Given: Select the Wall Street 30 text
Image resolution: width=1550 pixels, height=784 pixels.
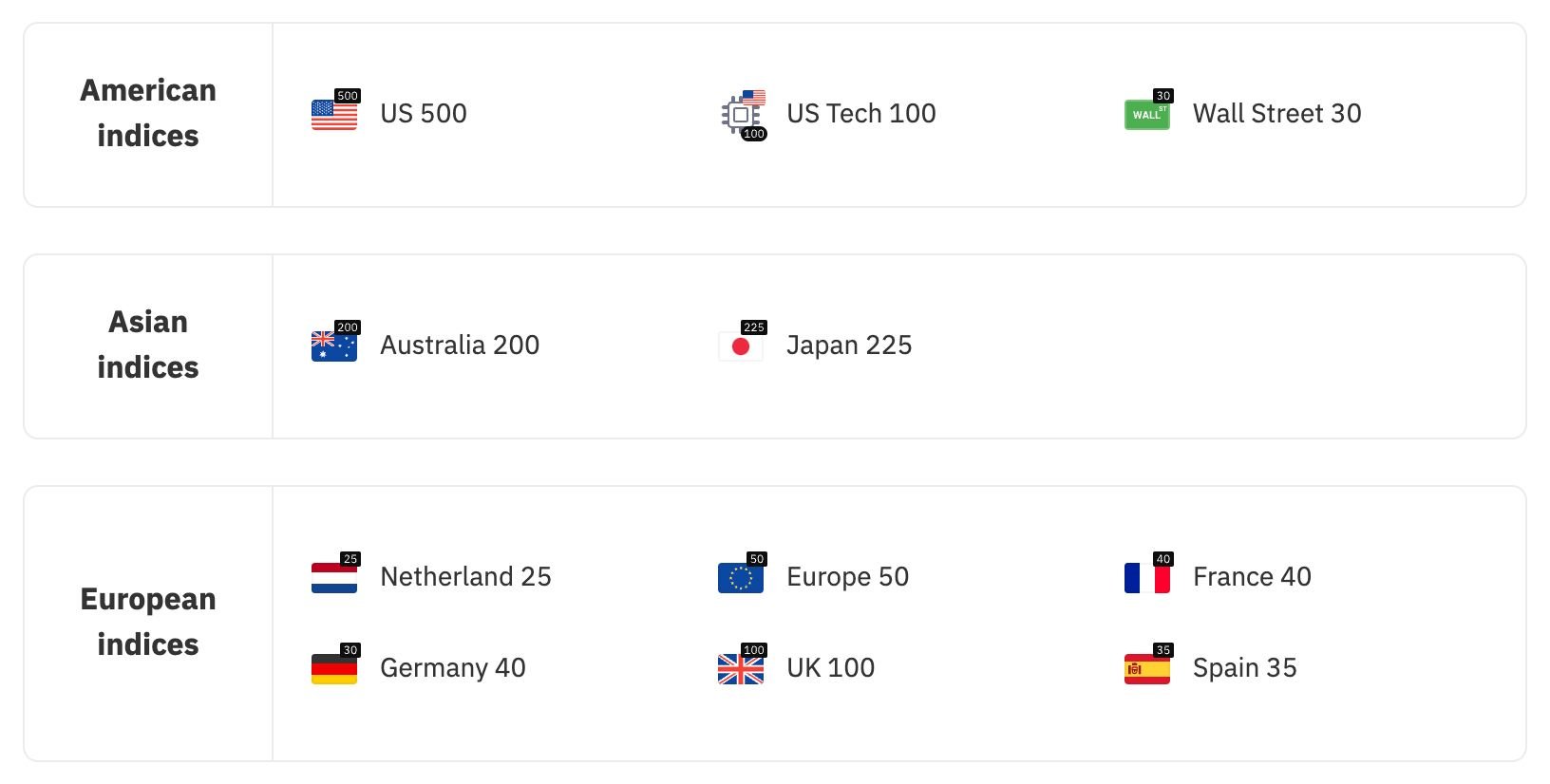Looking at the screenshot, I should [x=1276, y=114].
